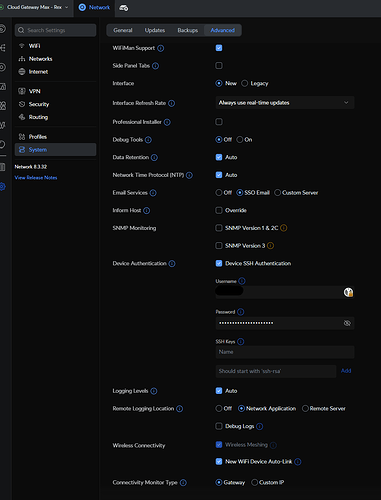
Task: Click the SSH key Name input field
Action: 285,352
